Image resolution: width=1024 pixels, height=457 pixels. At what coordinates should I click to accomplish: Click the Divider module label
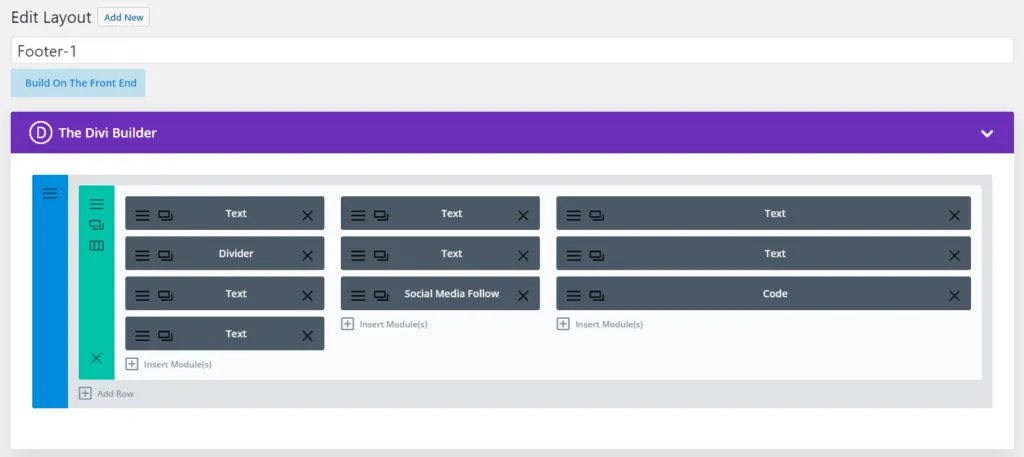(236, 253)
